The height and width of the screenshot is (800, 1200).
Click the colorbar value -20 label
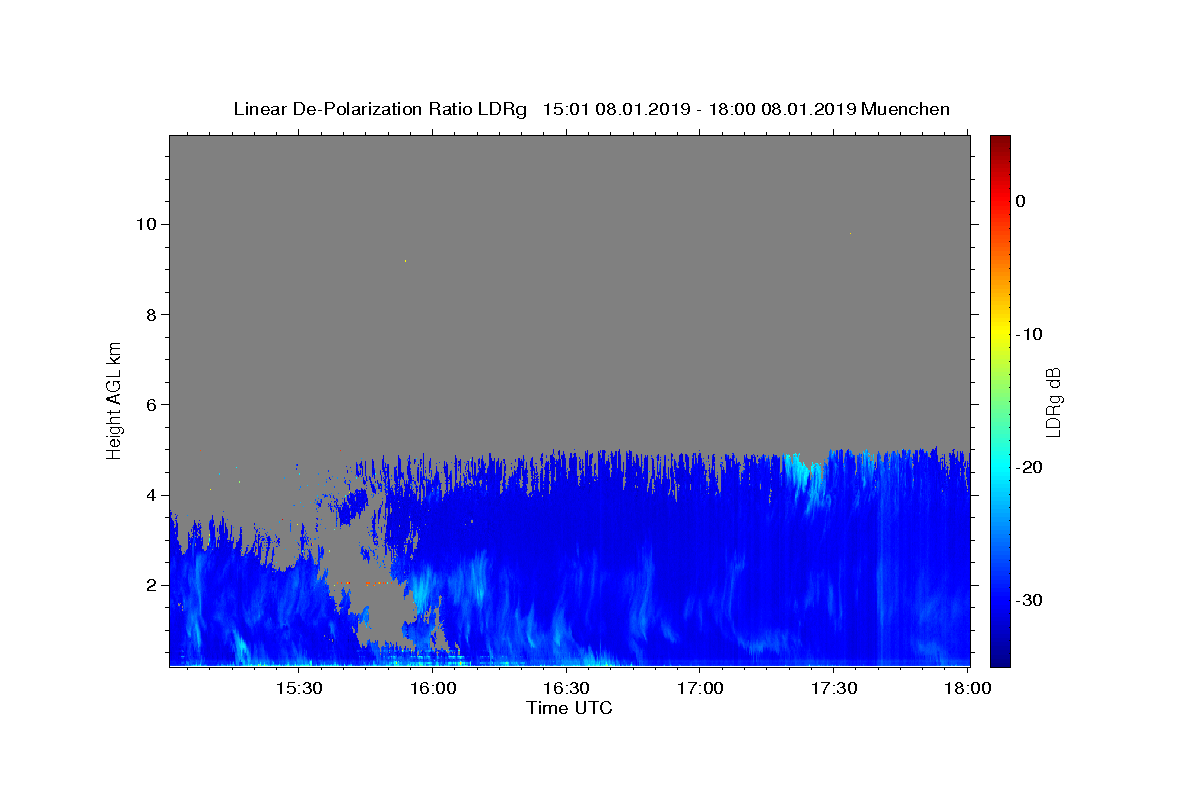coord(1029,467)
